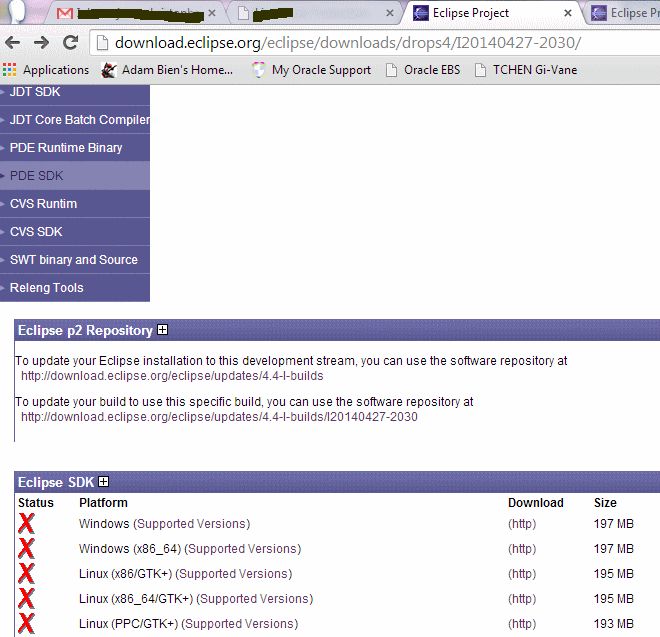The height and width of the screenshot is (637, 660).
Task: Collapse the Eclipse SDK section
Action: click(103, 482)
